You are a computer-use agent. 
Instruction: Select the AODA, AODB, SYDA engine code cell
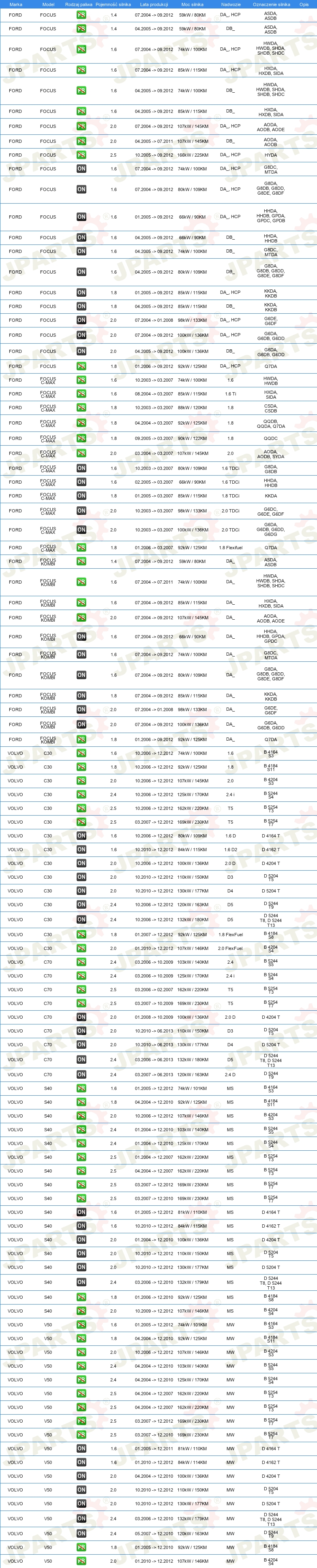coord(271,453)
